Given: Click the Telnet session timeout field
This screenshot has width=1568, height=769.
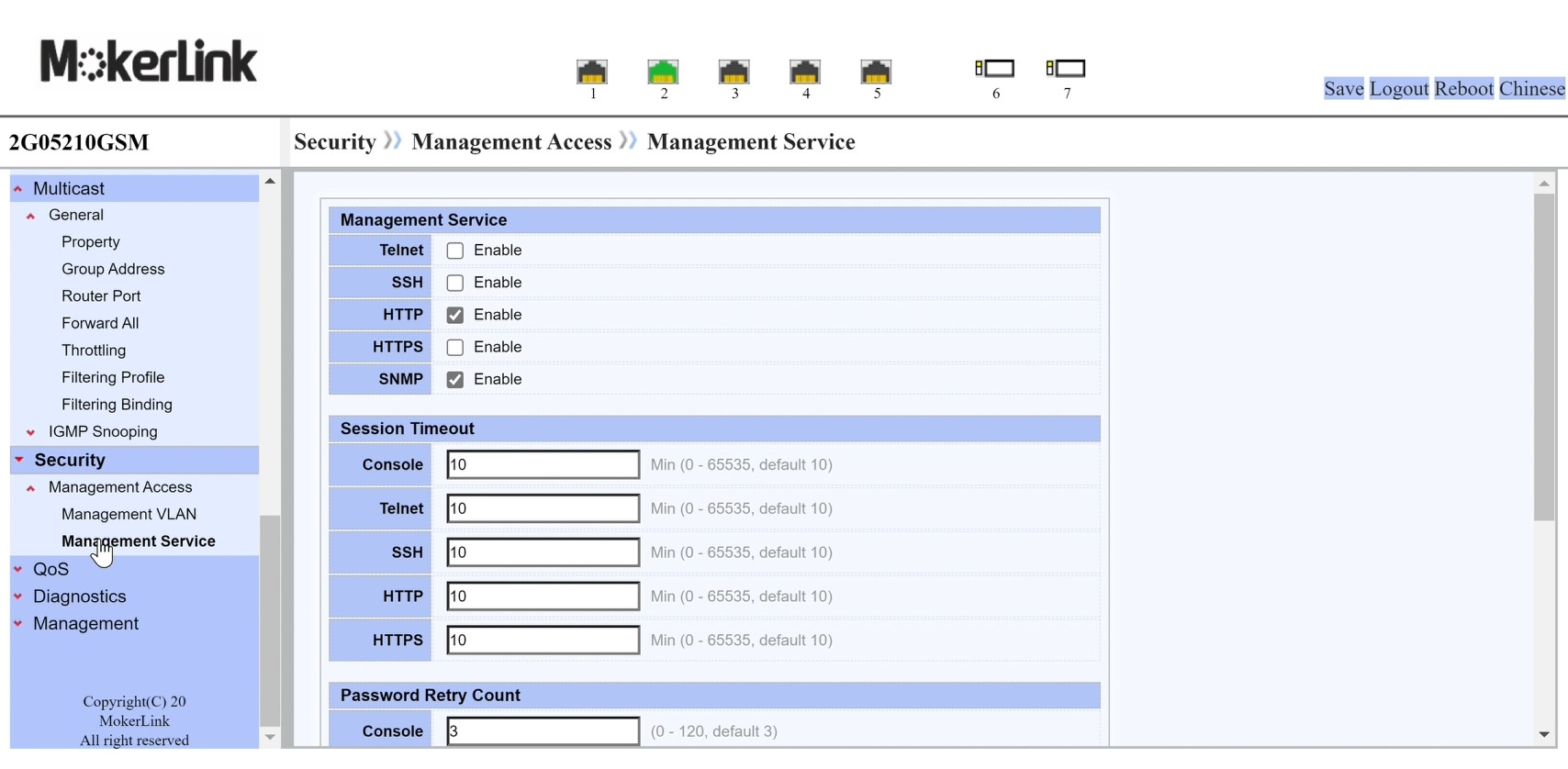Looking at the screenshot, I should pyautogui.click(x=543, y=508).
